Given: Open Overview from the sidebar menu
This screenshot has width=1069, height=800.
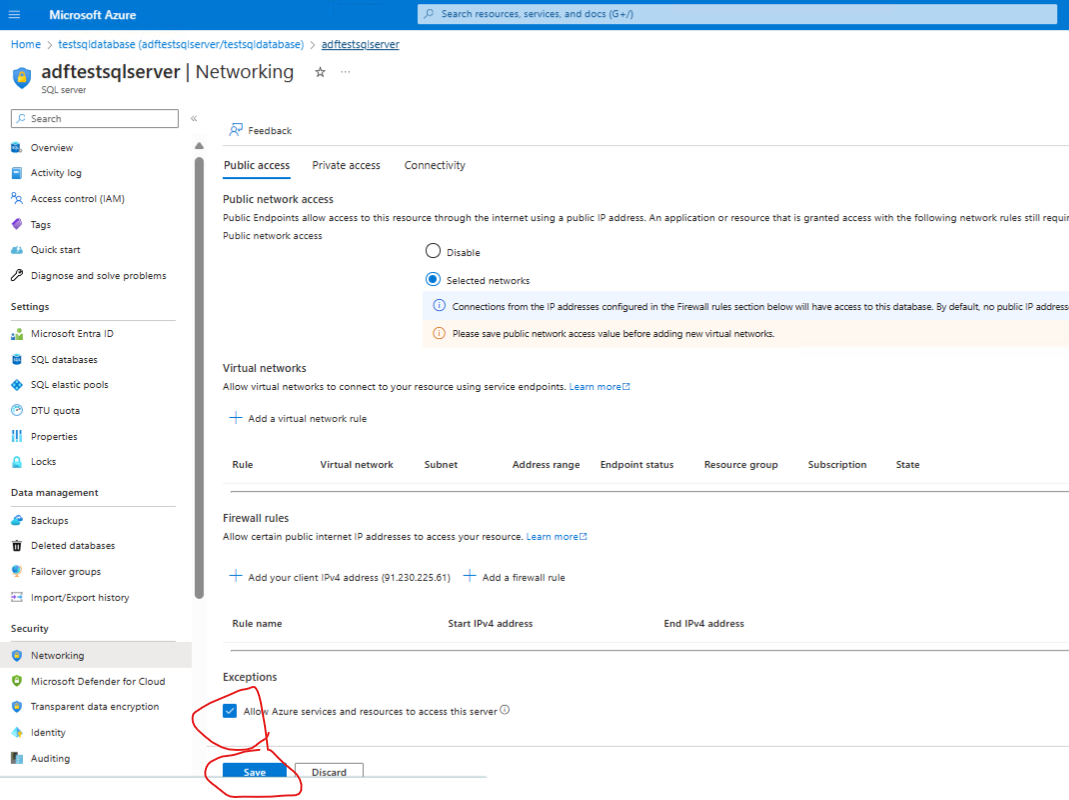Looking at the screenshot, I should tap(52, 147).
